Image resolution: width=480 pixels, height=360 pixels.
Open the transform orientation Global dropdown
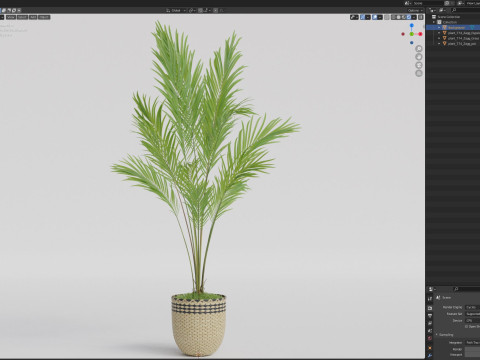click(x=176, y=10)
